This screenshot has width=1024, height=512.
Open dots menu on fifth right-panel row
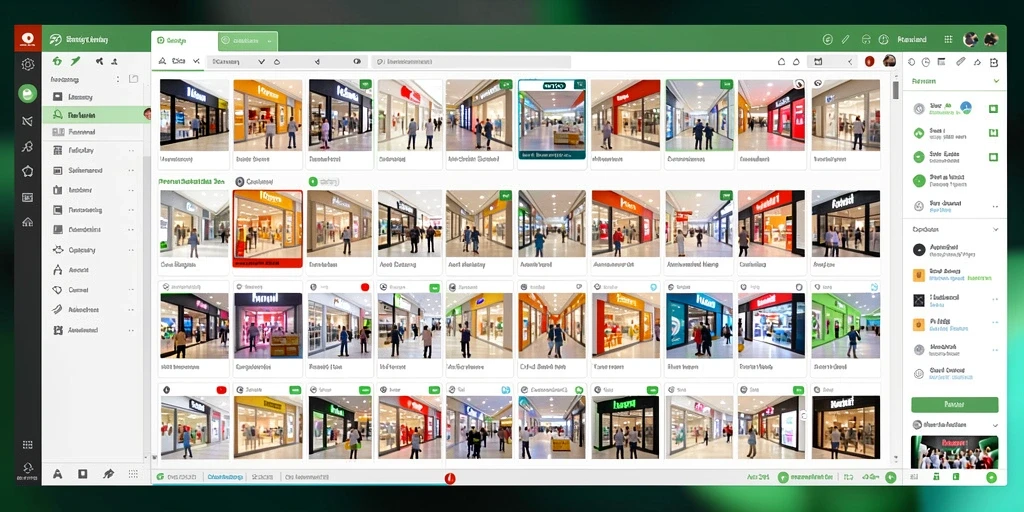pos(995,206)
